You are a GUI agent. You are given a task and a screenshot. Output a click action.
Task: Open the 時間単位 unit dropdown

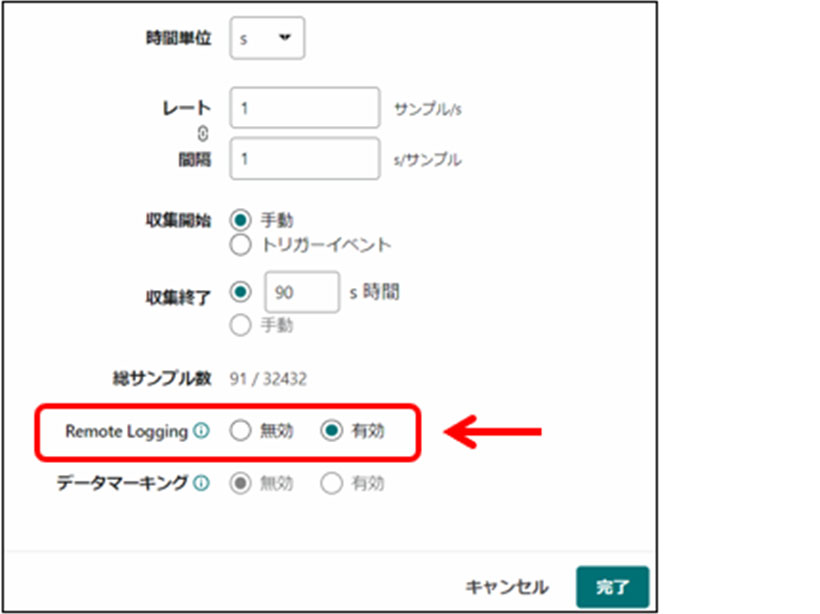[x=267, y=38]
